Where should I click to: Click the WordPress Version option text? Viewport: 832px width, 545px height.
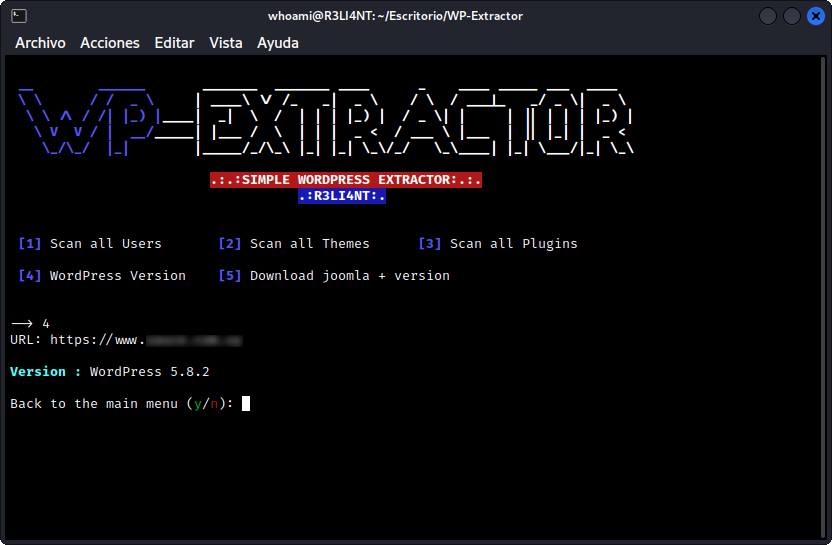(118, 275)
